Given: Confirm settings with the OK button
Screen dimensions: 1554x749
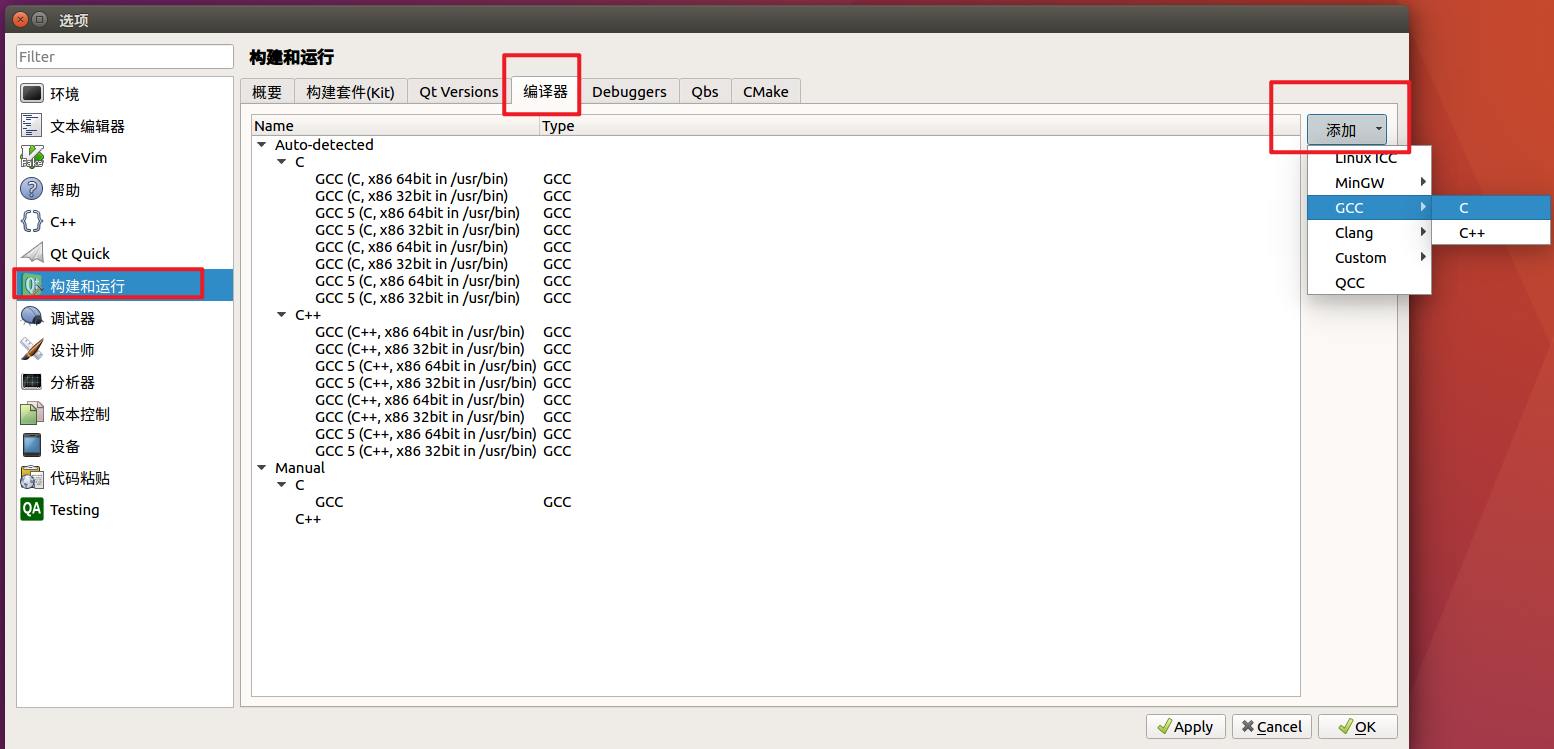Looking at the screenshot, I should pos(1357,726).
